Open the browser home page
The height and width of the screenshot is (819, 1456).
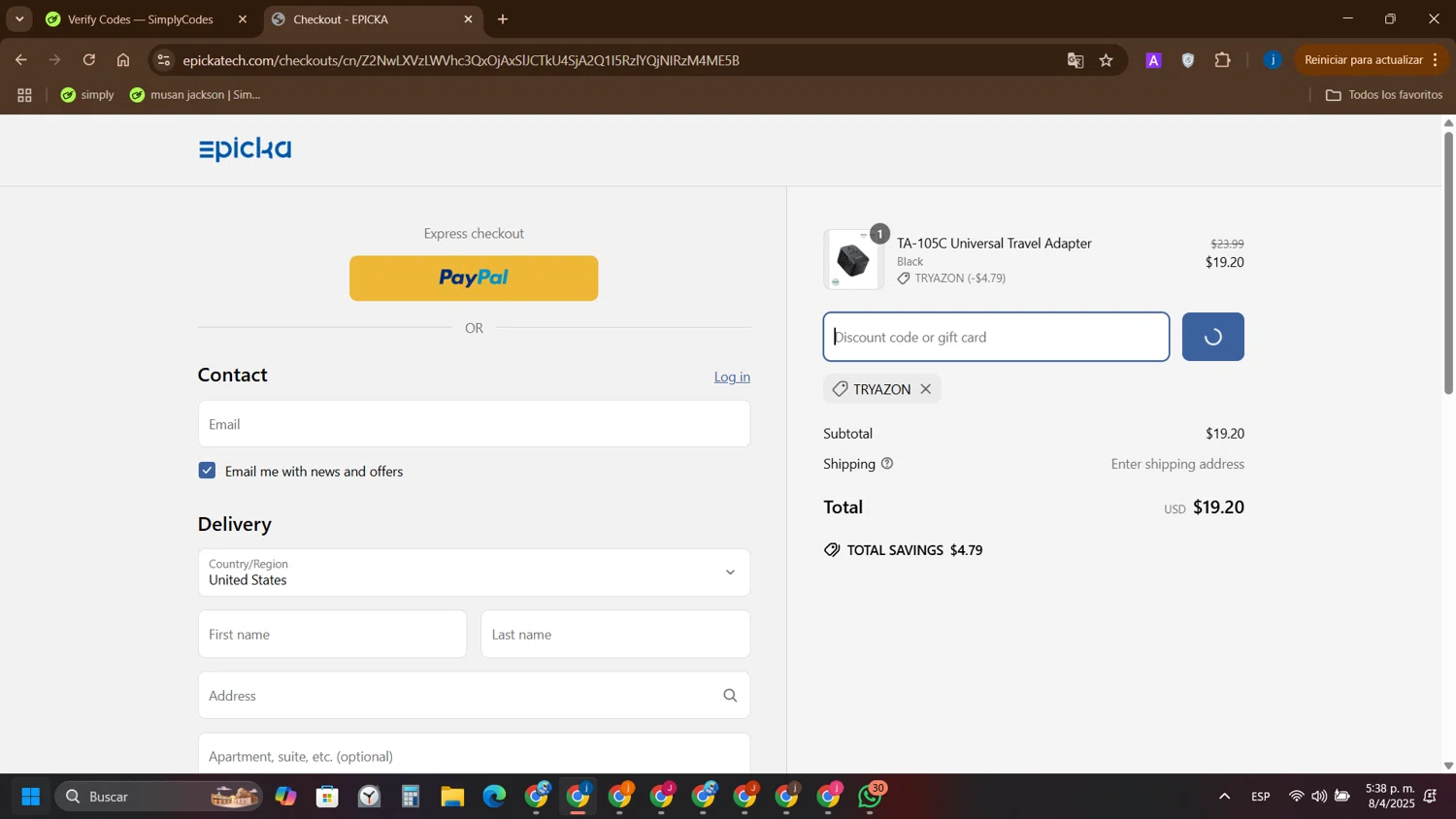point(123,60)
